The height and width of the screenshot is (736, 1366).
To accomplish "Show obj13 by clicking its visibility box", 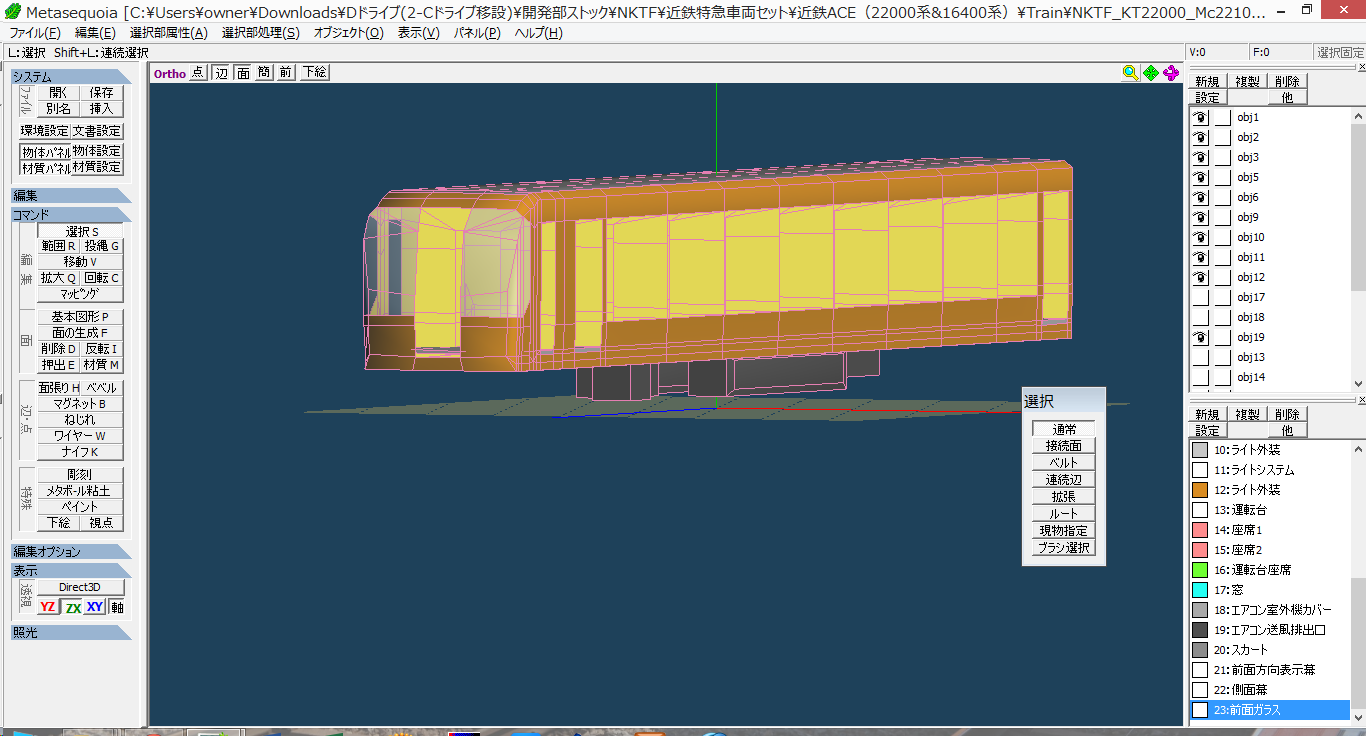I will point(1201,357).
